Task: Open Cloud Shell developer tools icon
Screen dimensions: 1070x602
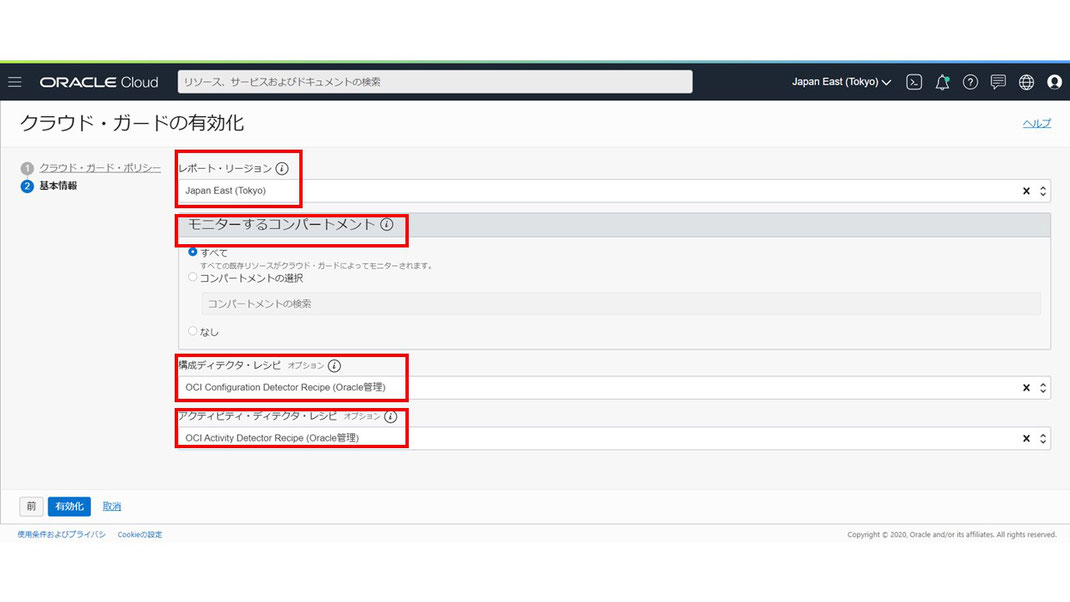Action: click(914, 82)
